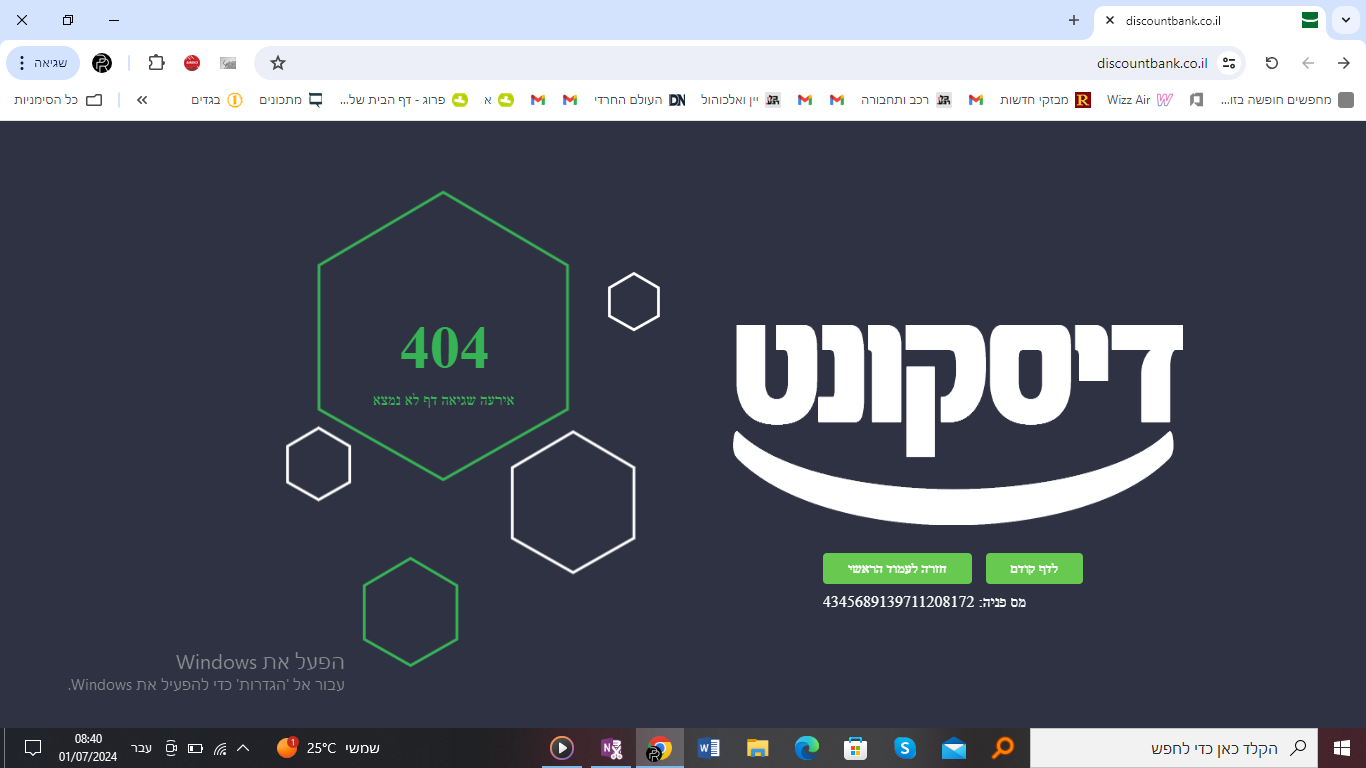Bookmark this page with the star icon
Screen dimensions: 1366x768
[x=278, y=63]
